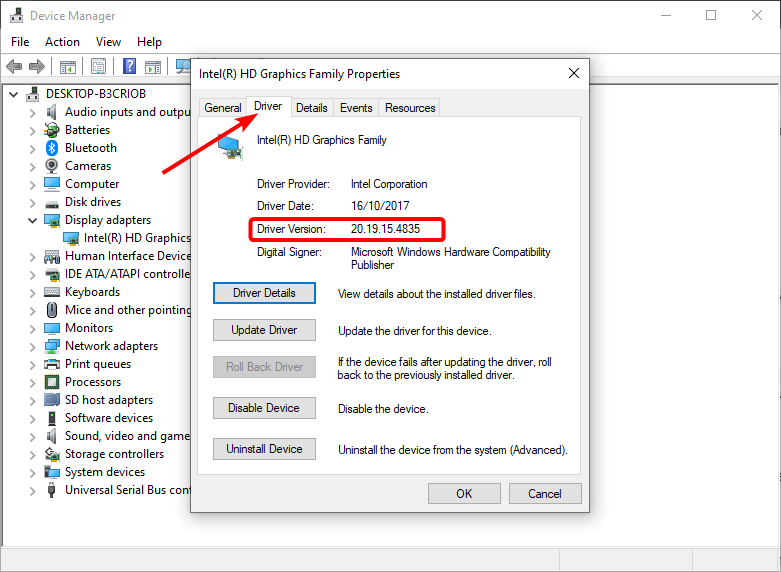Expand the Network adapters category
This screenshot has width=781, height=572.
[32, 346]
